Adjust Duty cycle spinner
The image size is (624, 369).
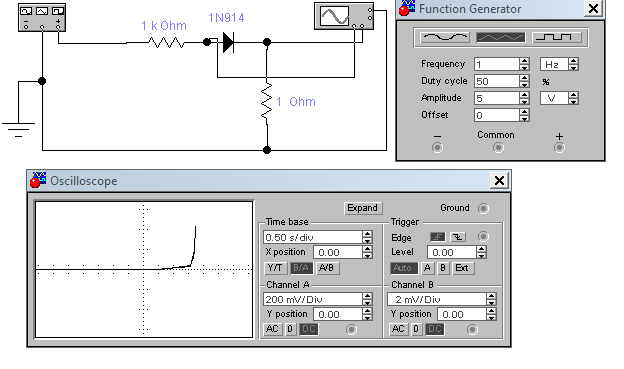[x=525, y=81]
